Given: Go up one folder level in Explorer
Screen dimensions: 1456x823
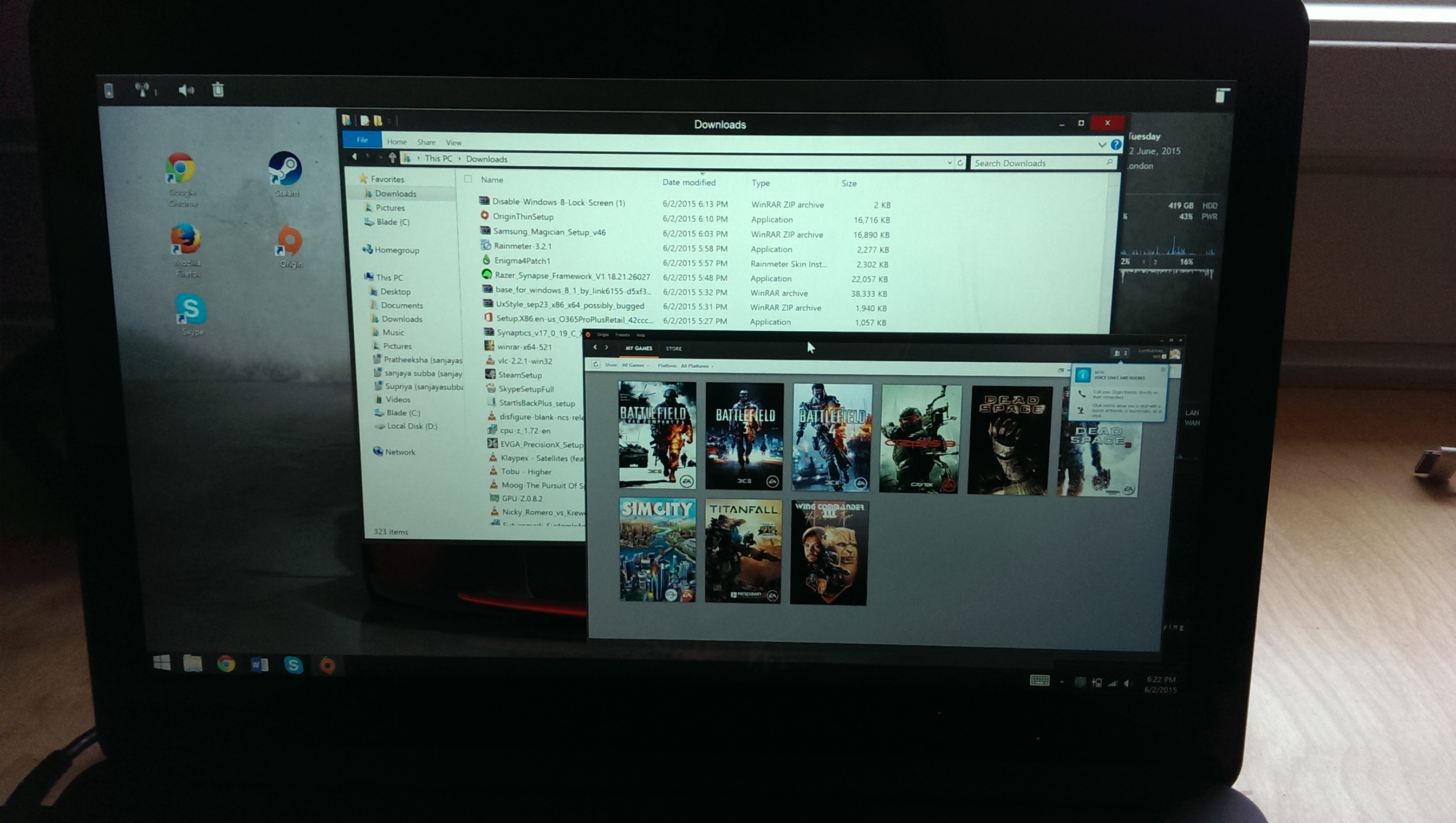Looking at the screenshot, I should (392, 158).
